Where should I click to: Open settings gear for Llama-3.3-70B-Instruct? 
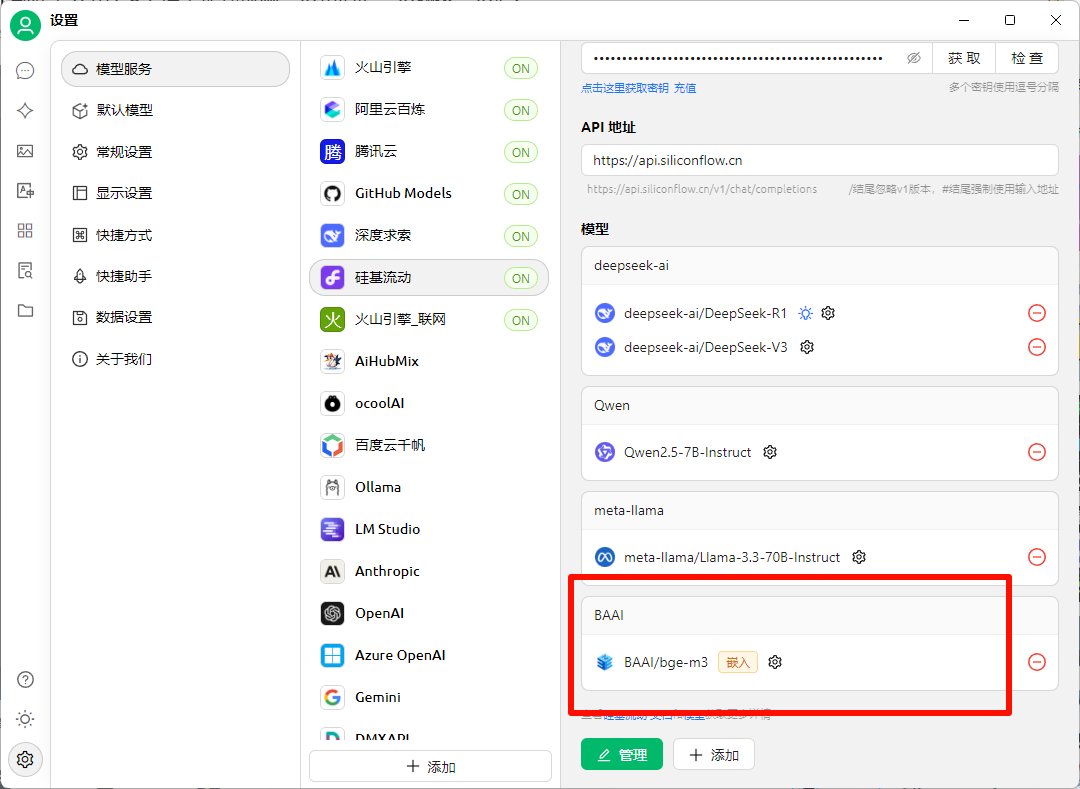859,557
